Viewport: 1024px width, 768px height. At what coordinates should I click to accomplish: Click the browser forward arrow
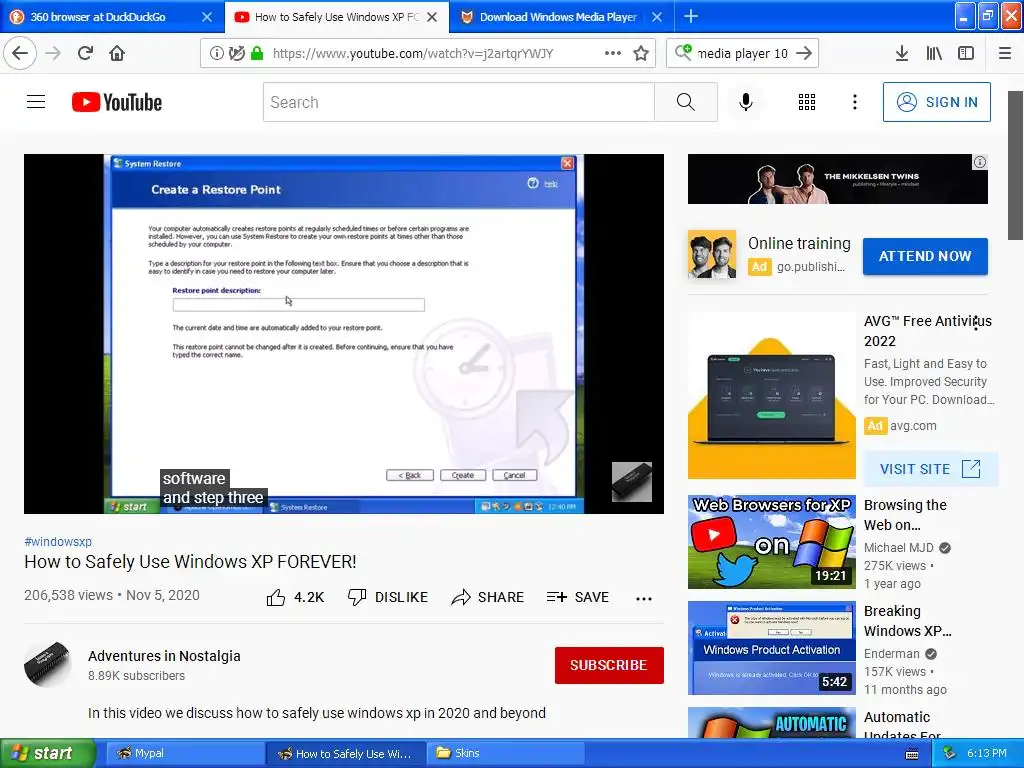[x=54, y=53]
